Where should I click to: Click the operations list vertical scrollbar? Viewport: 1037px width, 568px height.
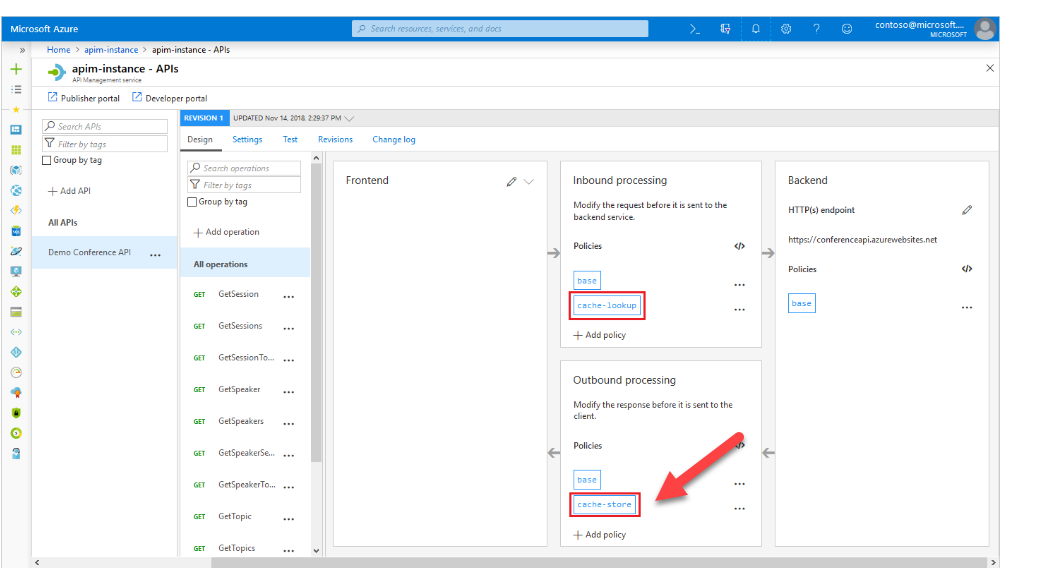coord(316,311)
